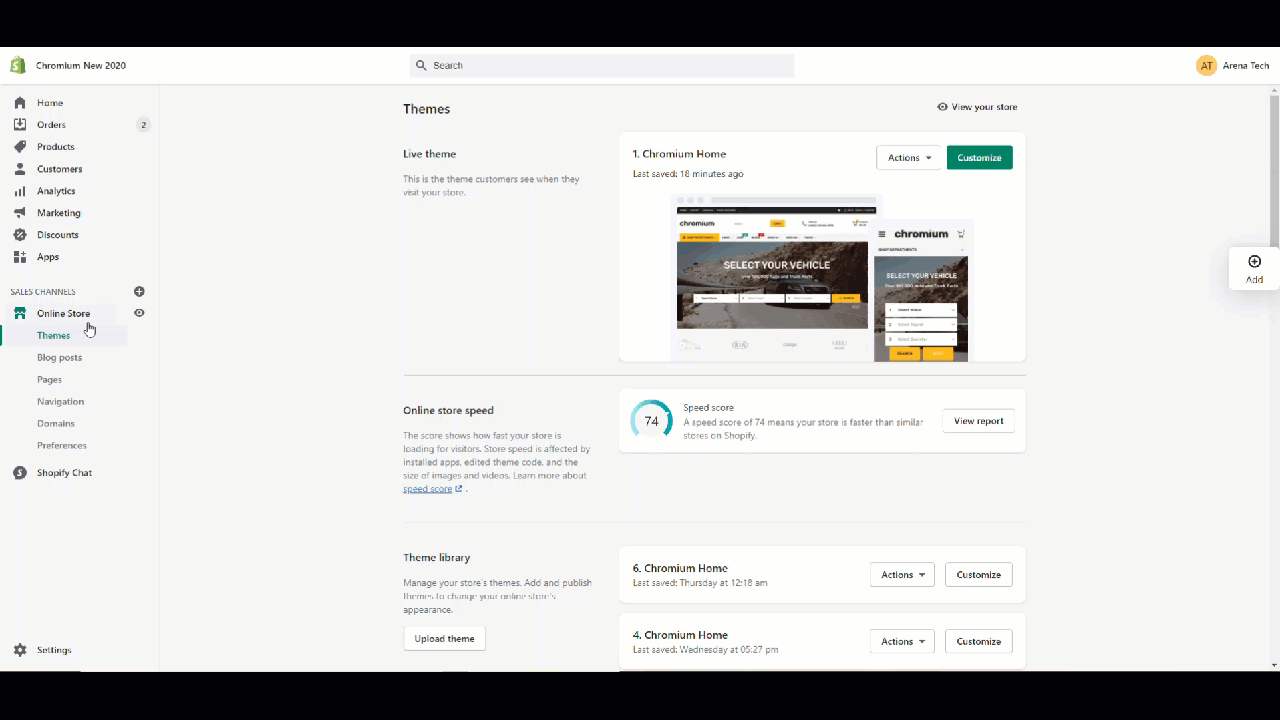Screen dimensions: 1280x720
Task: Click View report button
Action: pos(978,421)
